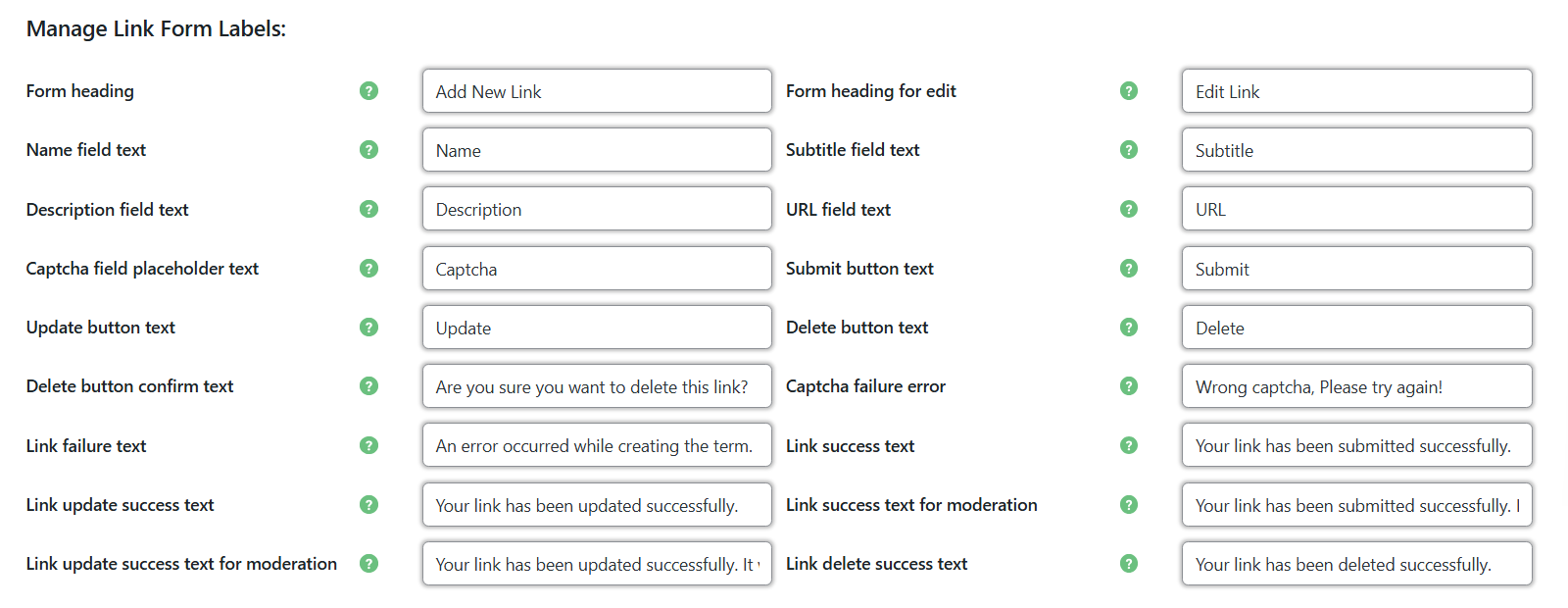The image size is (1568, 608).
Task: Select the Delete button text input
Action: click(1356, 327)
